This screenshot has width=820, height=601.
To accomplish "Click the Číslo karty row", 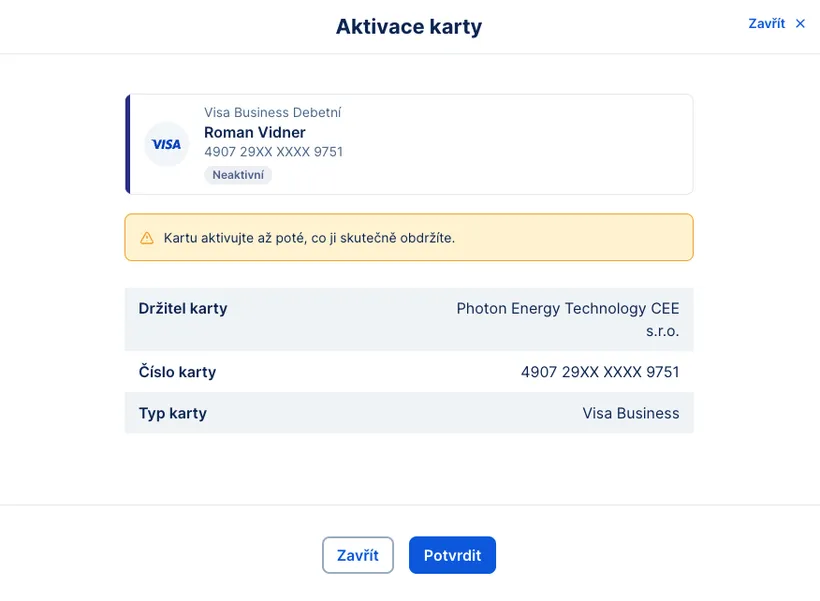I will pyautogui.click(x=409, y=372).
